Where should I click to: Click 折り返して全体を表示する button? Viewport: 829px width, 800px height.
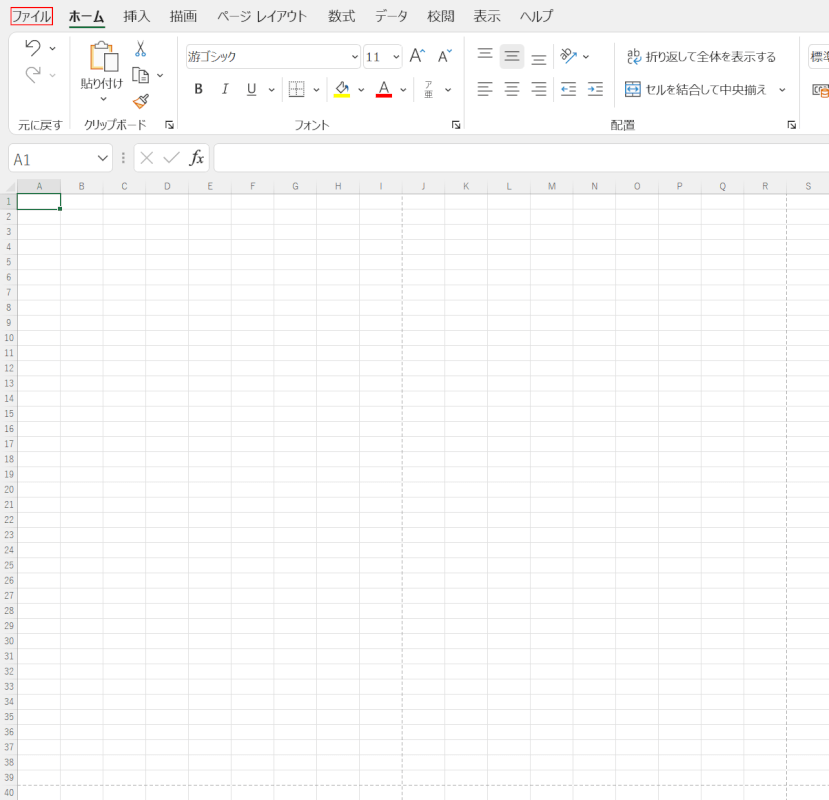[x=706, y=57]
